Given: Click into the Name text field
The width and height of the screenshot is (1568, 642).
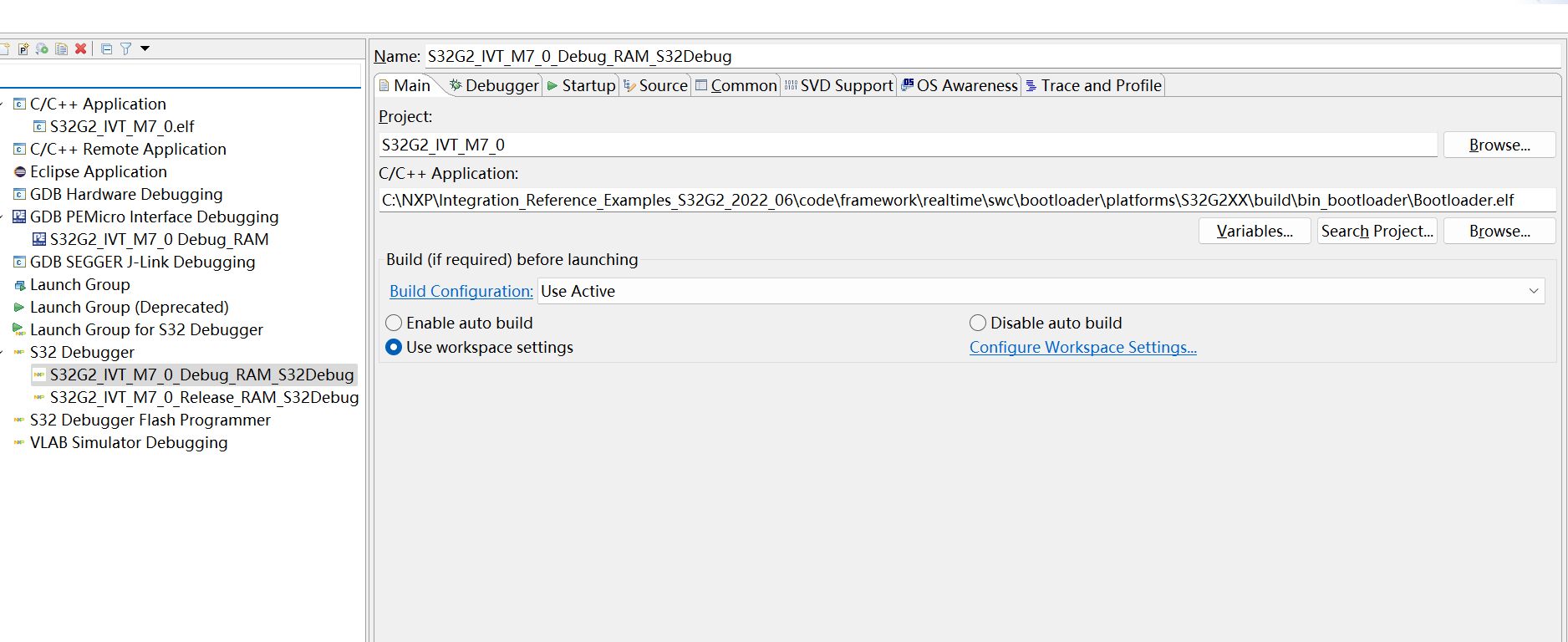Looking at the screenshot, I should tap(986, 56).
